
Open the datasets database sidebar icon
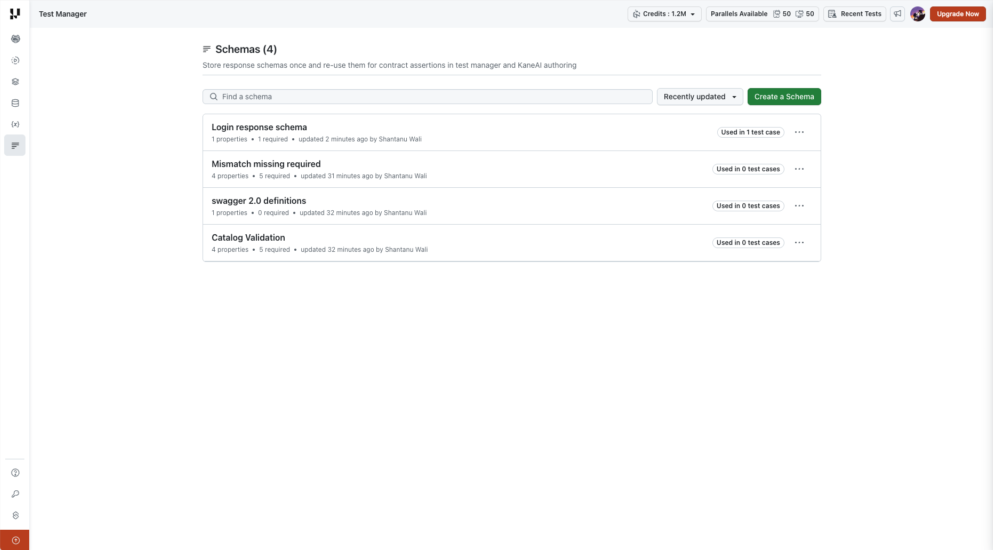click(x=15, y=103)
